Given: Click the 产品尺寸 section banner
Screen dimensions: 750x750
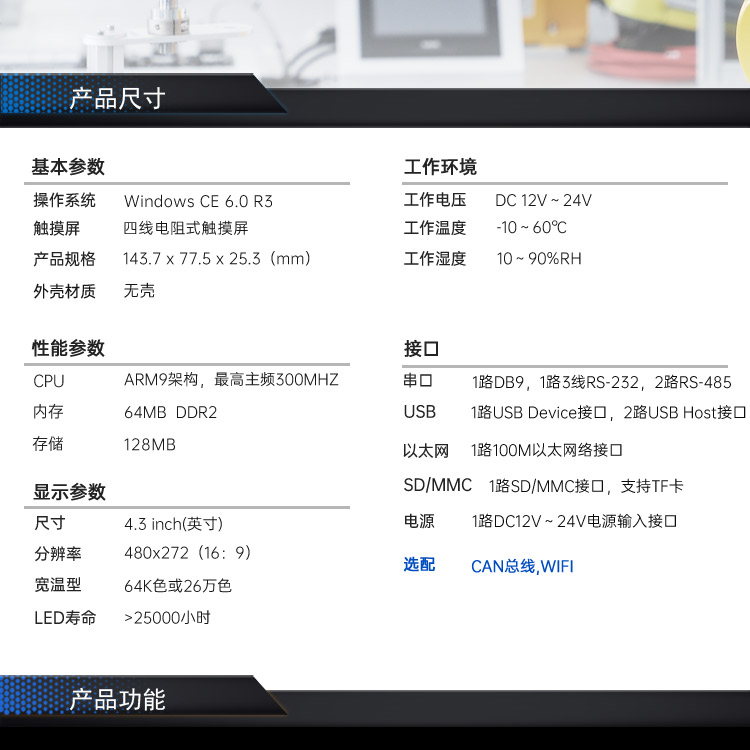Looking at the screenshot, I should tap(117, 99).
